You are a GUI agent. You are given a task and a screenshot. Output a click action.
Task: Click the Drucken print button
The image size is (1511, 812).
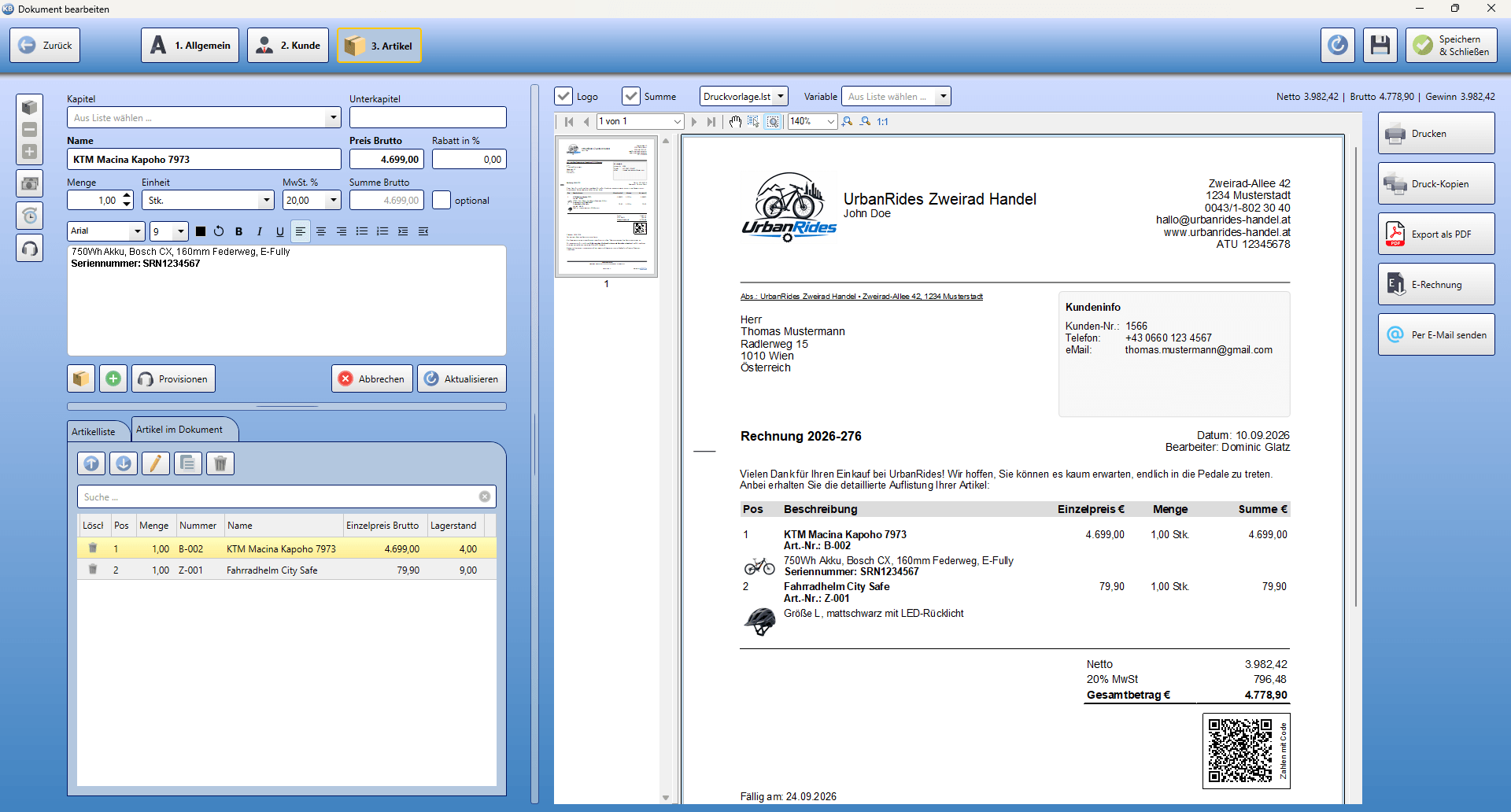(x=1436, y=134)
